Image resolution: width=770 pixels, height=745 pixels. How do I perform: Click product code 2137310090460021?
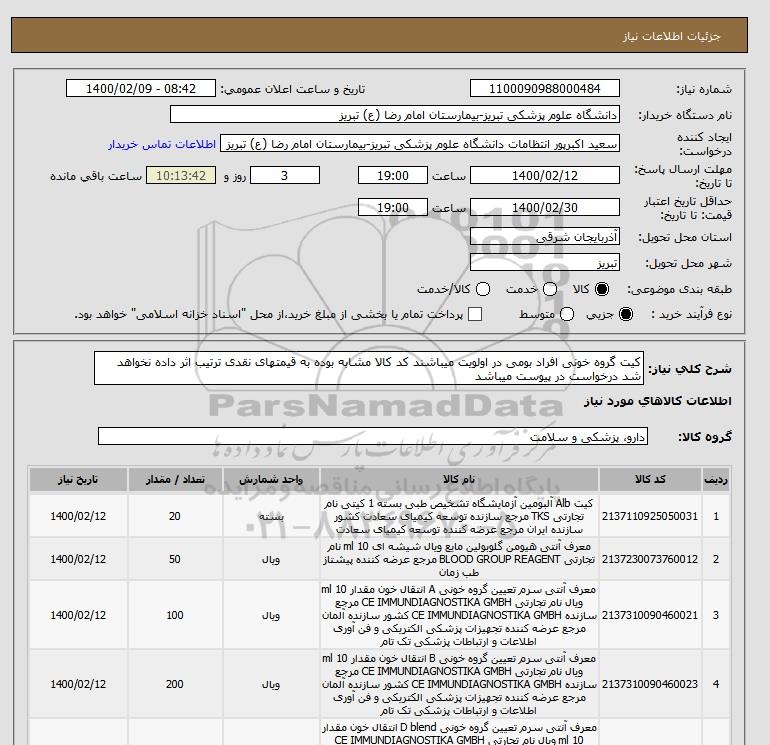pyautogui.click(x=650, y=615)
